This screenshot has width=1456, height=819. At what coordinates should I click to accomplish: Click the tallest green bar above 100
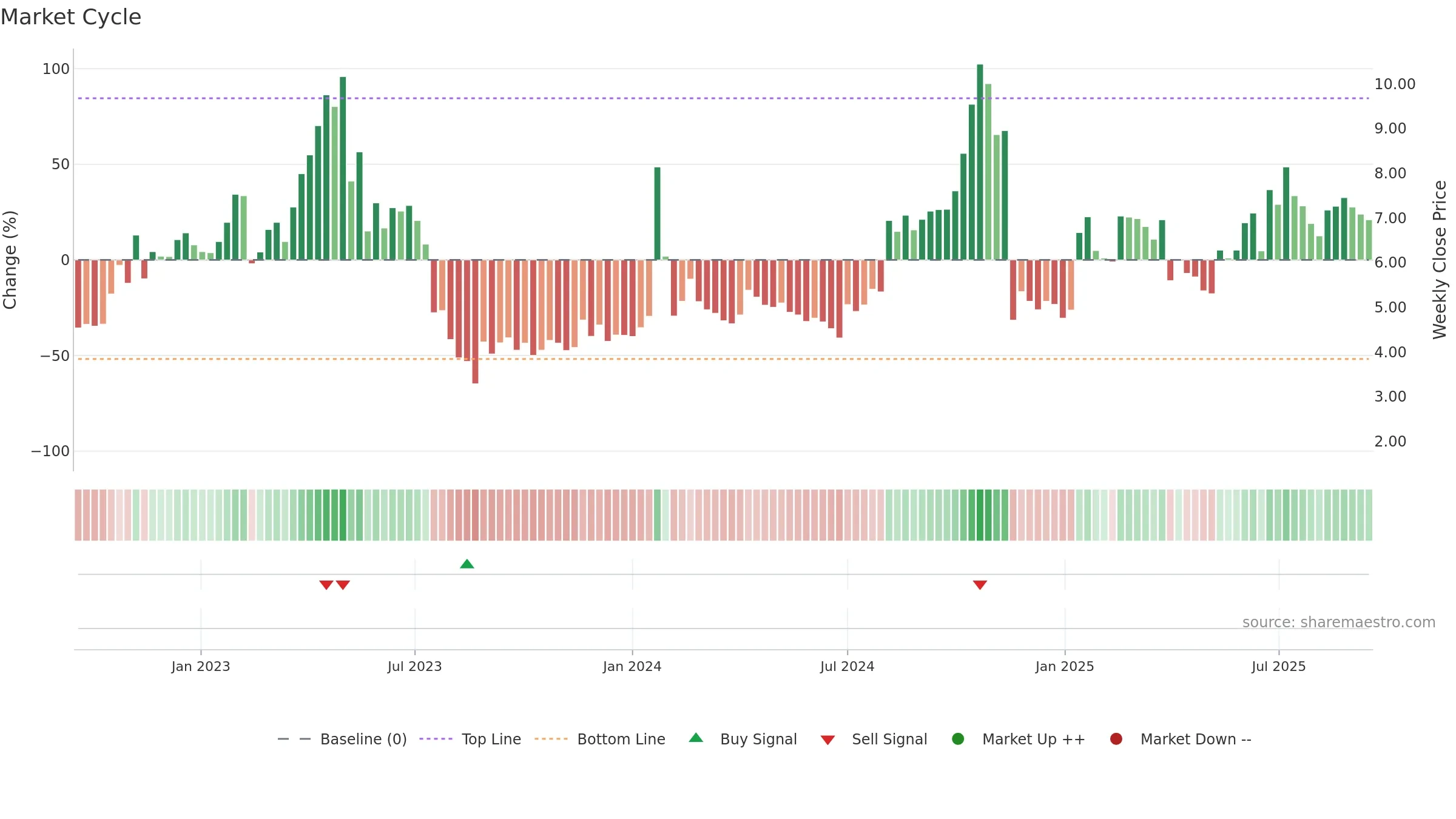tap(980, 162)
